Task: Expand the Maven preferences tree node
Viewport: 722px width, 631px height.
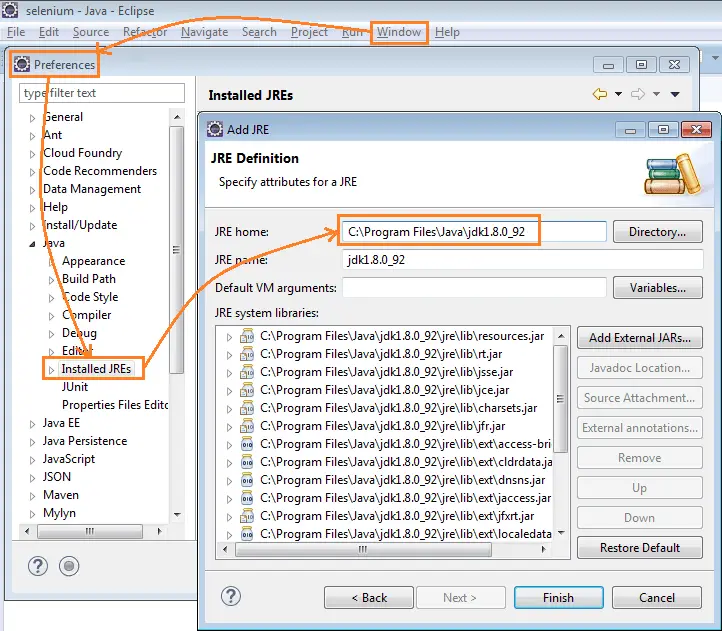Action: coord(32,496)
